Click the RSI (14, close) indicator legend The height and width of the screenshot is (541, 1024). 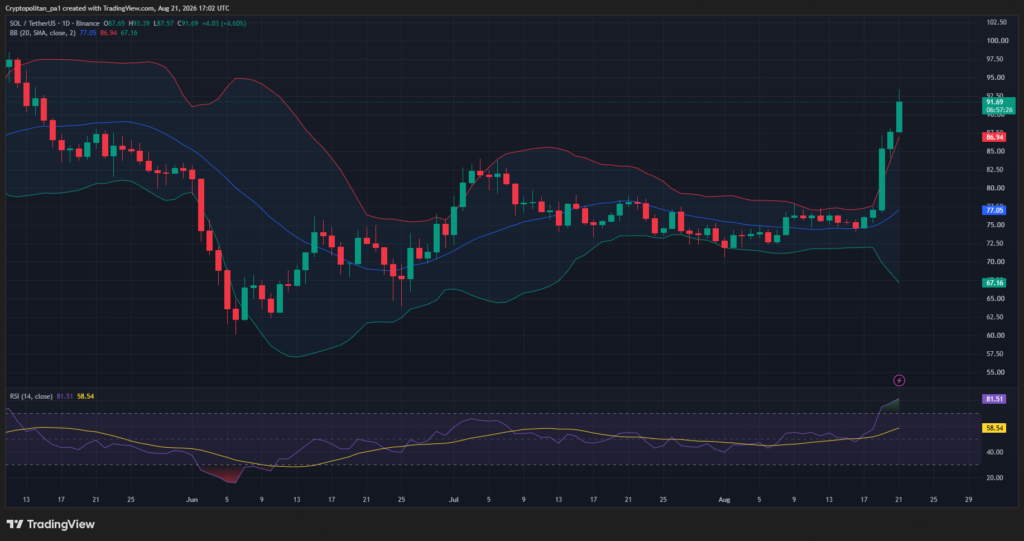(x=31, y=397)
